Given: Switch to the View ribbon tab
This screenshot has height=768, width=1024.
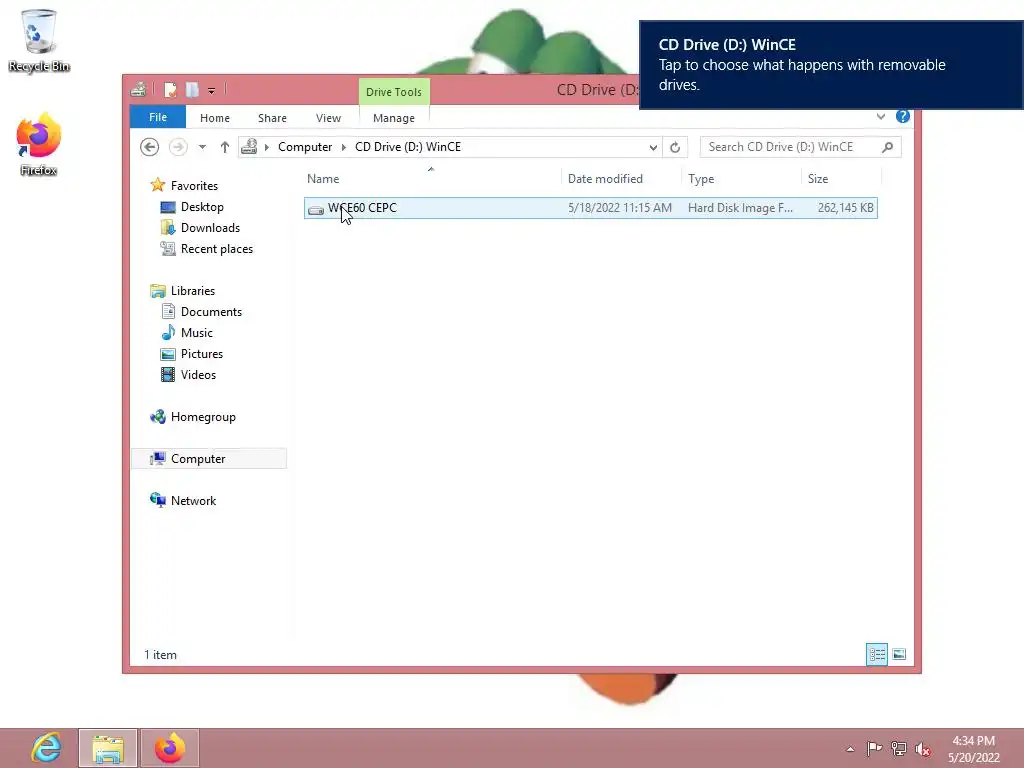Looking at the screenshot, I should pos(328,118).
